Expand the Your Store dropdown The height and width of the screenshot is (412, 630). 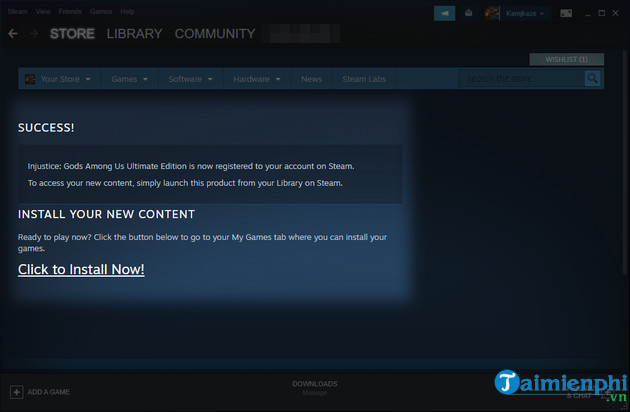[x=88, y=79]
